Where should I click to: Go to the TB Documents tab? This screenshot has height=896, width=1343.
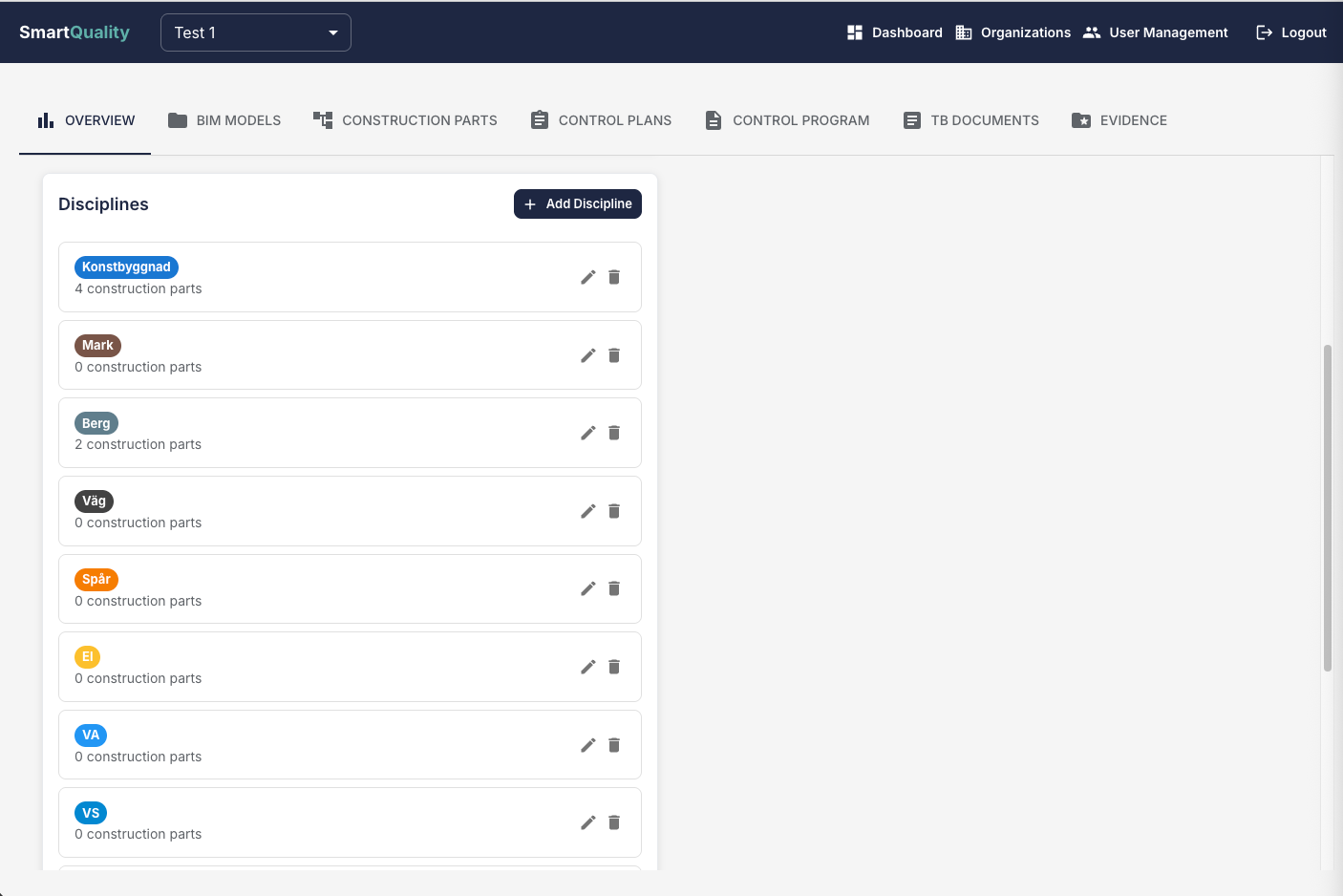[x=970, y=120]
